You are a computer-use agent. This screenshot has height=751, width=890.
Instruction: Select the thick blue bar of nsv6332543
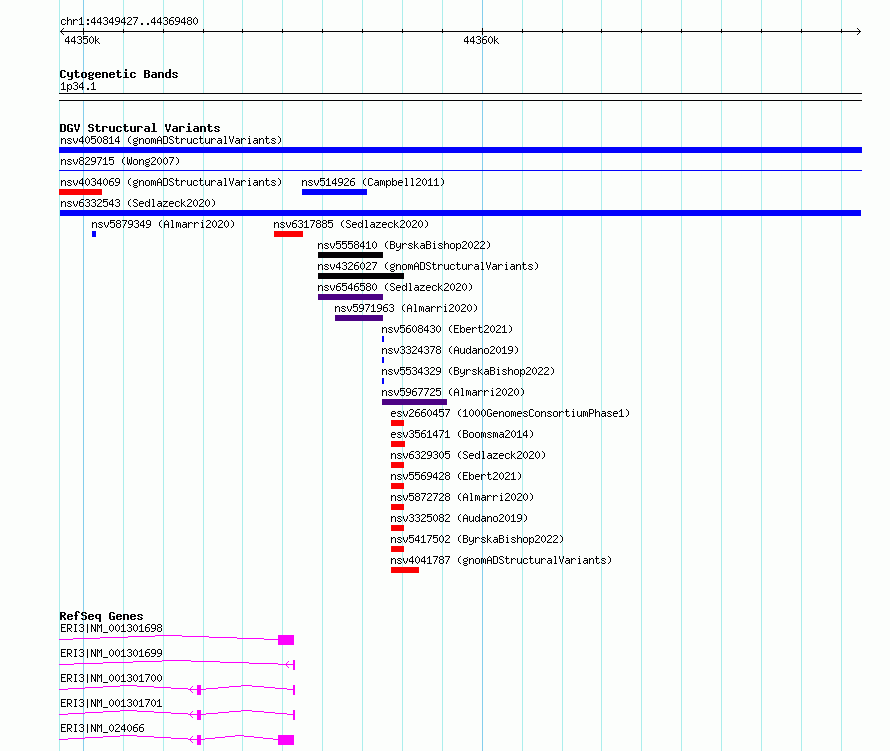(x=460, y=213)
